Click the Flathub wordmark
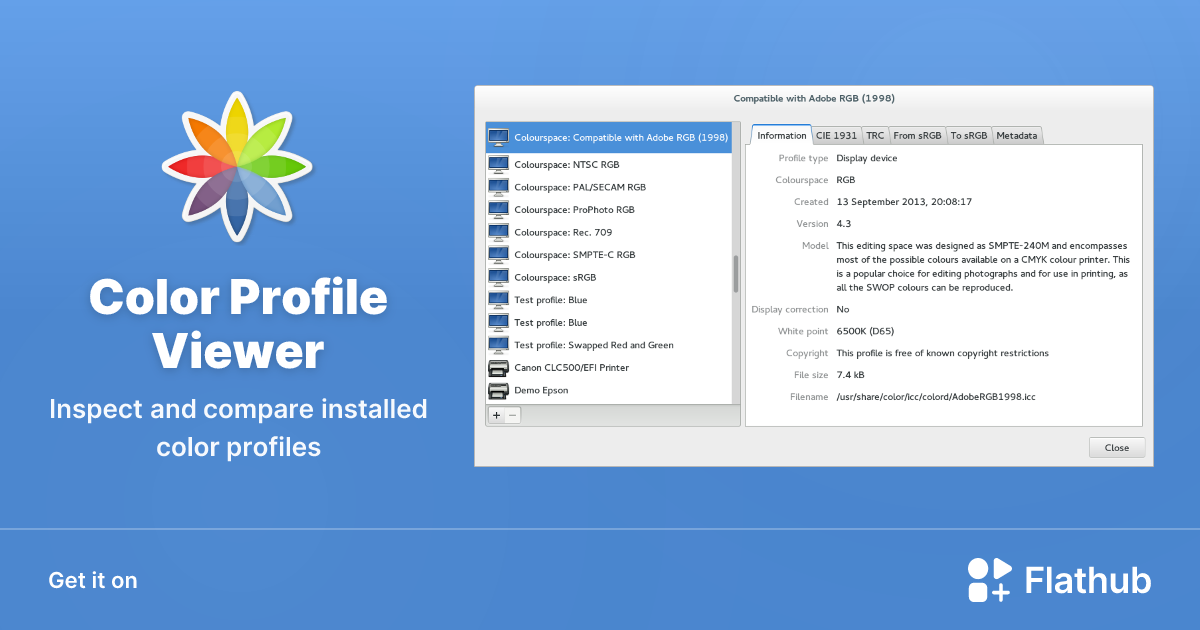 point(1087,579)
